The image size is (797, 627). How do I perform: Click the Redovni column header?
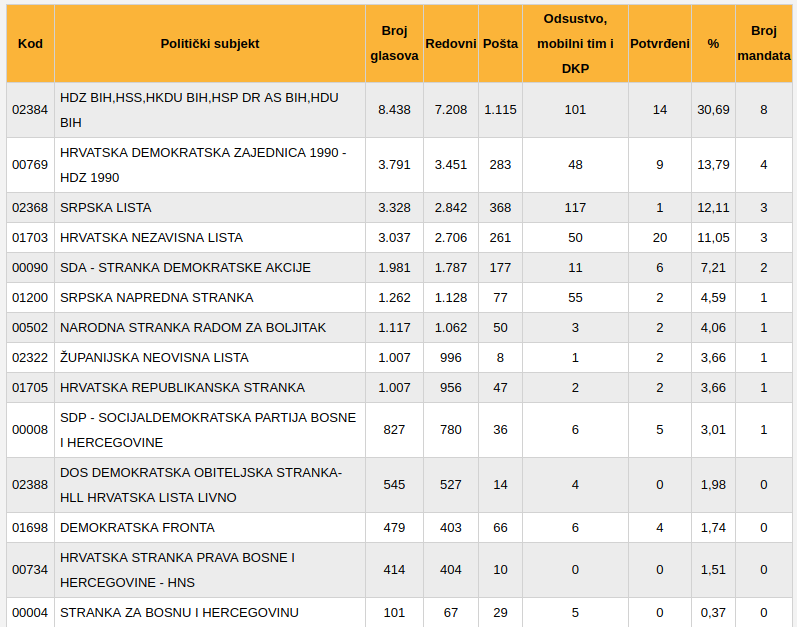click(x=450, y=44)
